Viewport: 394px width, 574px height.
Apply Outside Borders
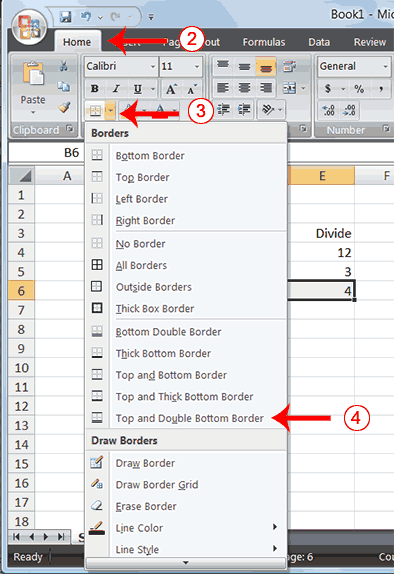pos(186,287)
